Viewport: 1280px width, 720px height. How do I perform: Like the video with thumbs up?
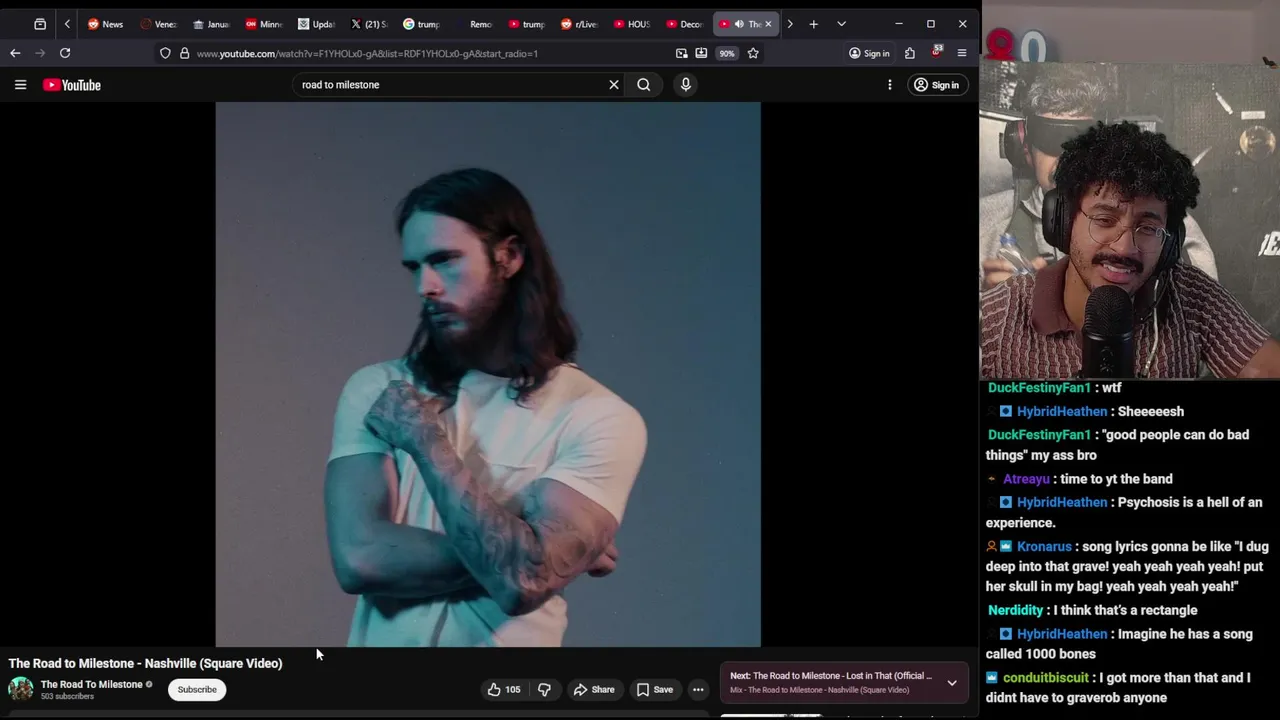[x=503, y=689]
